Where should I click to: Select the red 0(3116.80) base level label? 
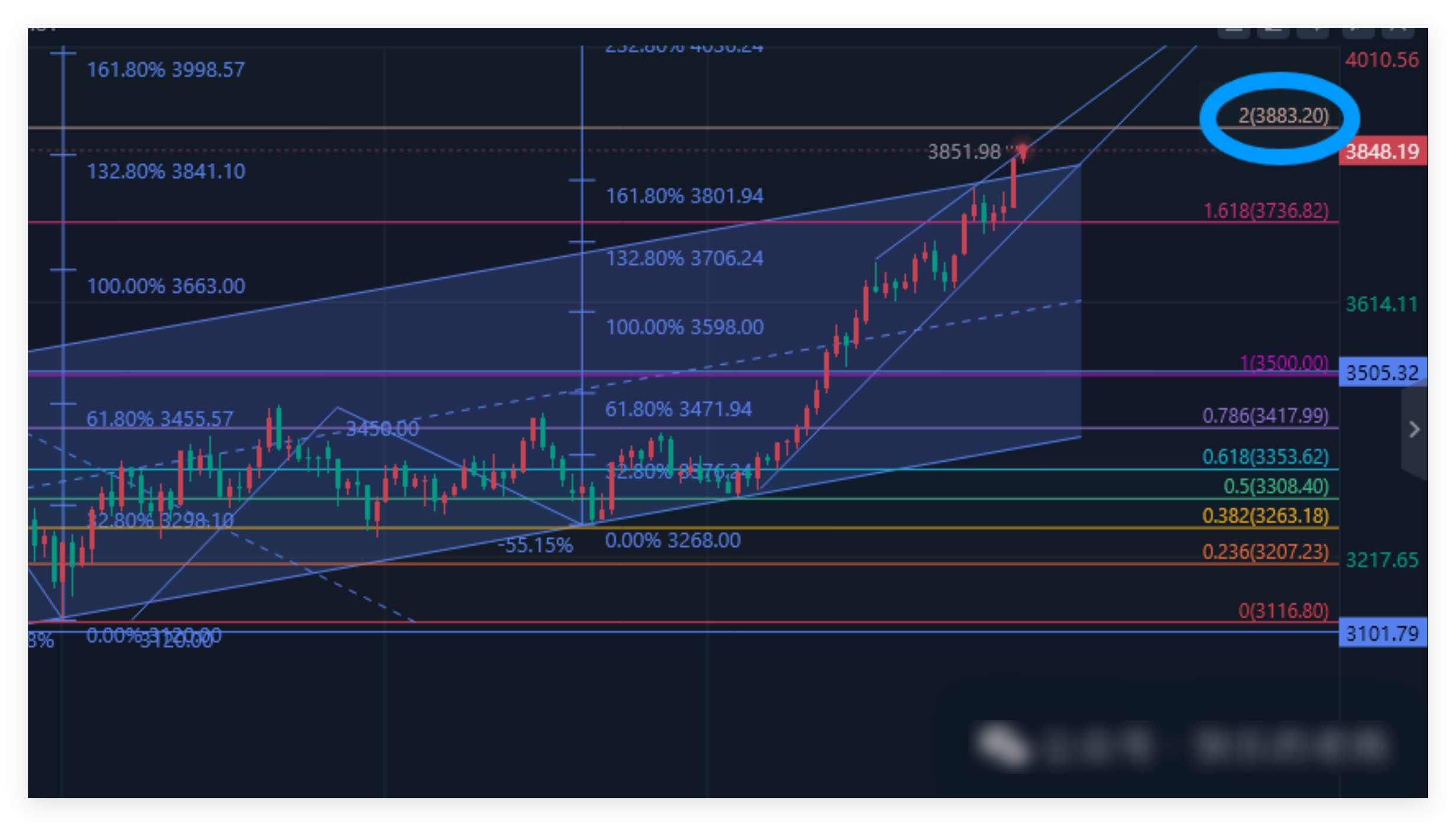(x=1283, y=611)
